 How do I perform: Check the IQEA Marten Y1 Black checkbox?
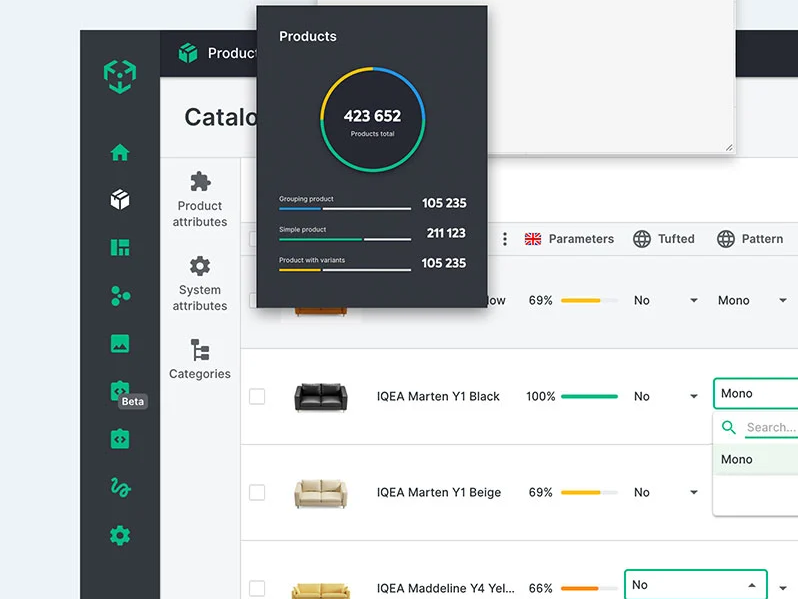pos(257,397)
